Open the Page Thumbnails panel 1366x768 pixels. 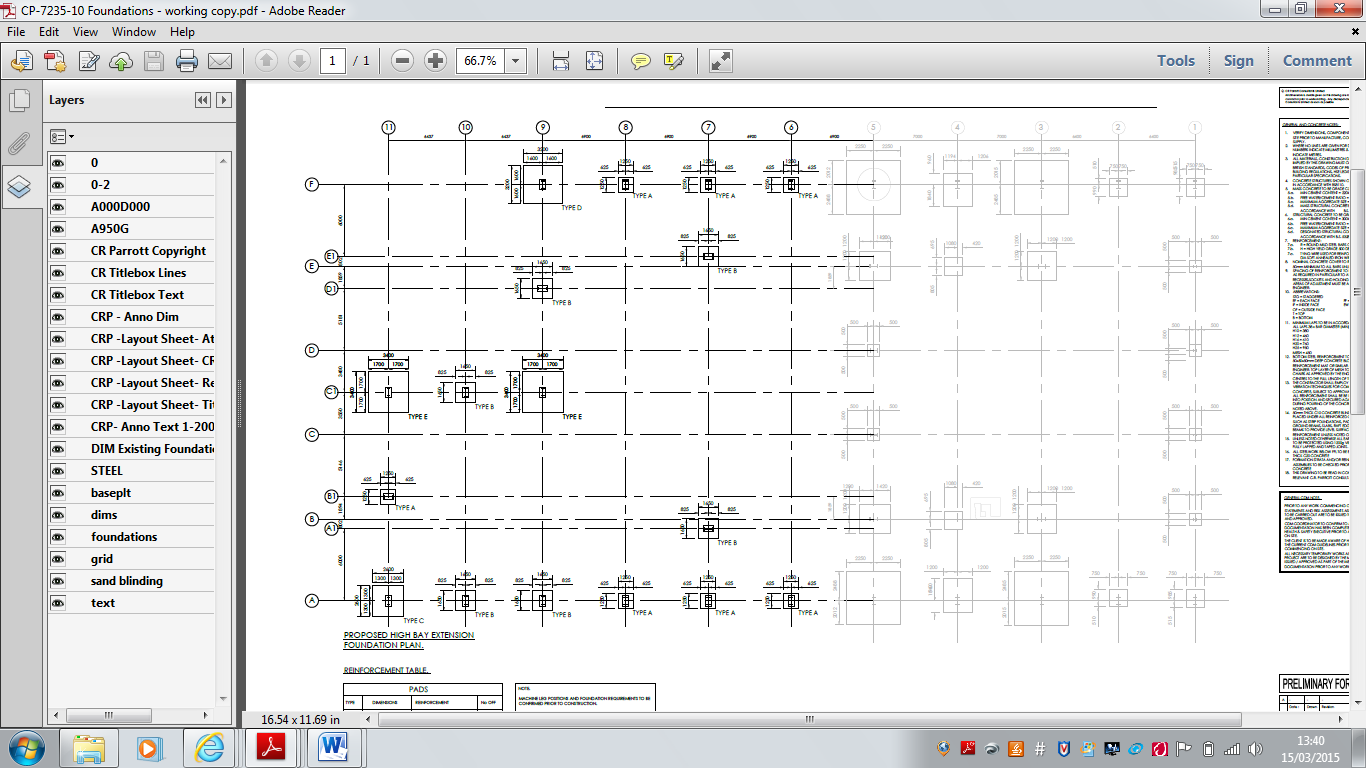pyautogui.click(x=19, y=100)
